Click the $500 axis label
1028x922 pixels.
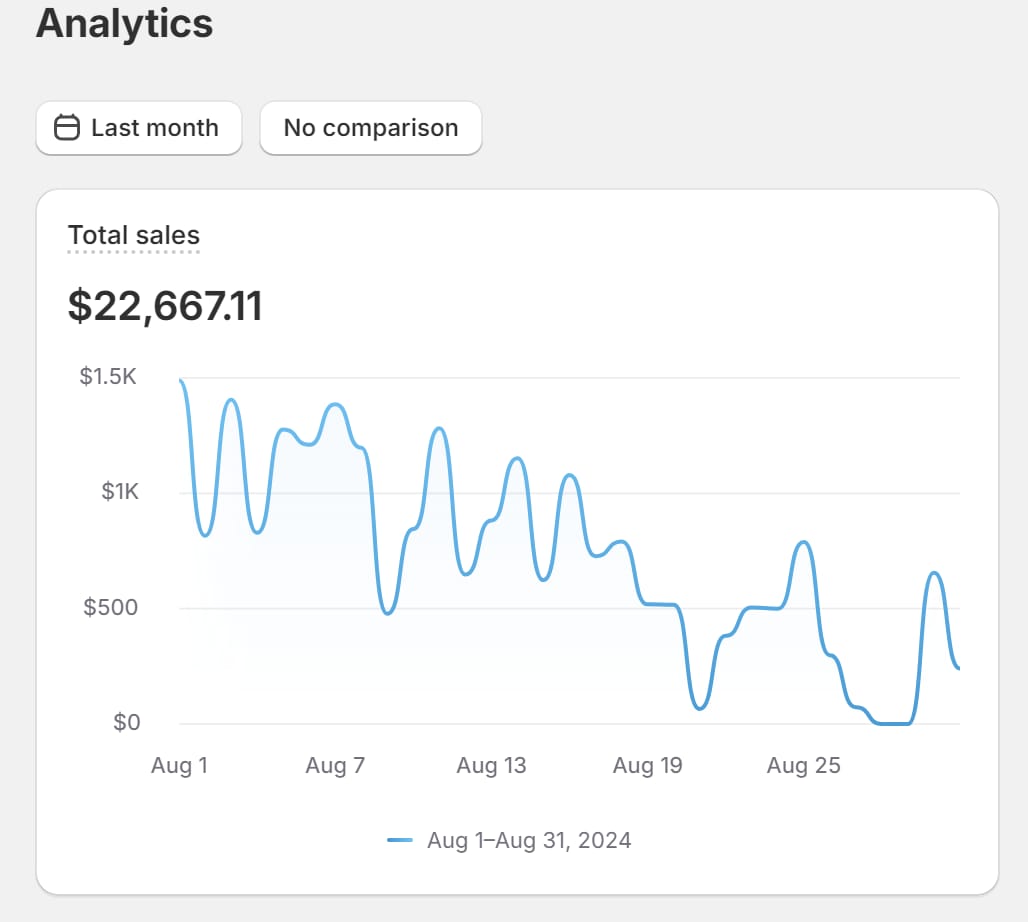[x=110, y=607]
